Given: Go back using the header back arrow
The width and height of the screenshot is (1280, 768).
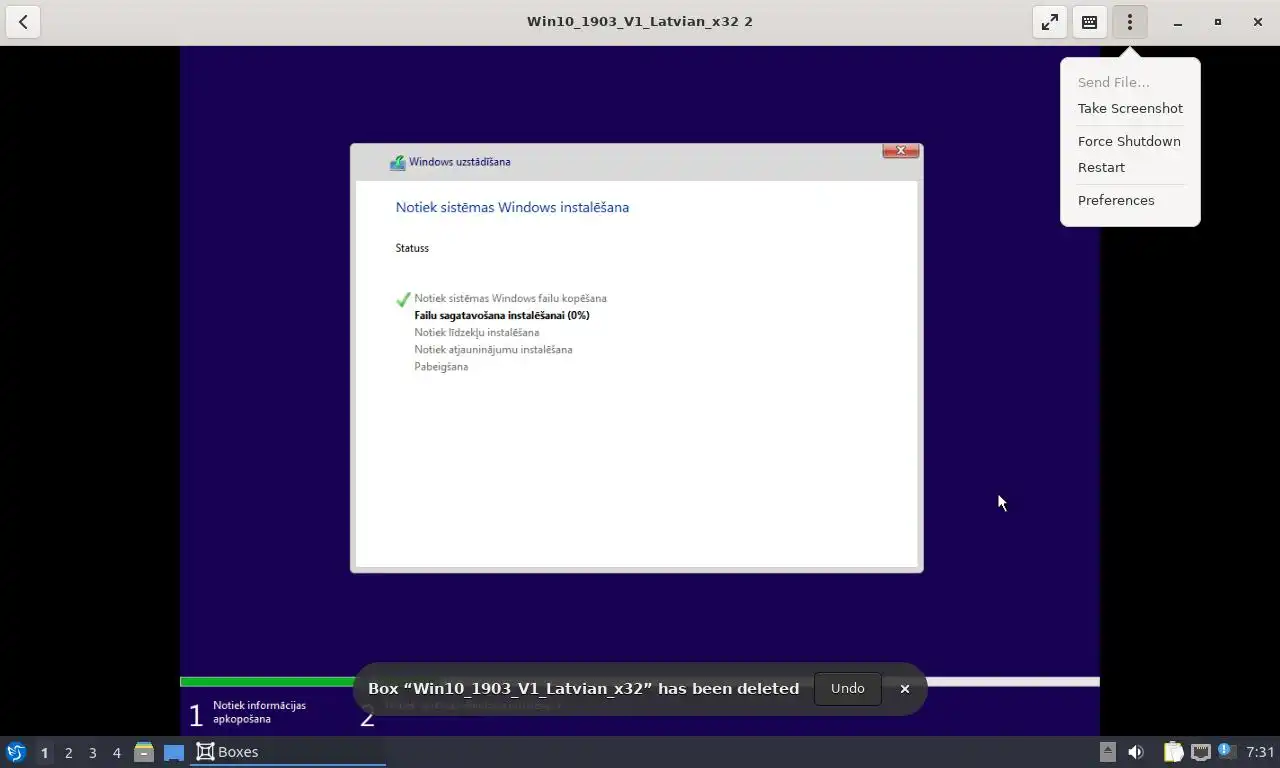Looking at the screenshot, I should [23, 21].
